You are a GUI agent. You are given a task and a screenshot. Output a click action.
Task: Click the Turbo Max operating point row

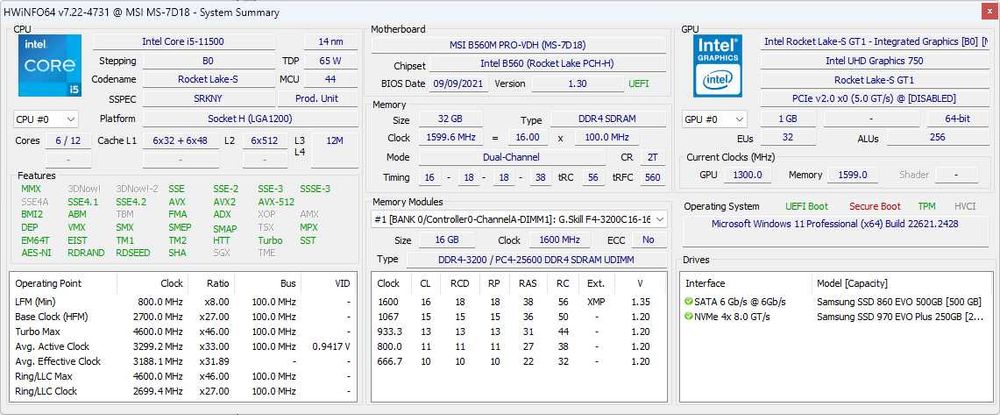184,331
